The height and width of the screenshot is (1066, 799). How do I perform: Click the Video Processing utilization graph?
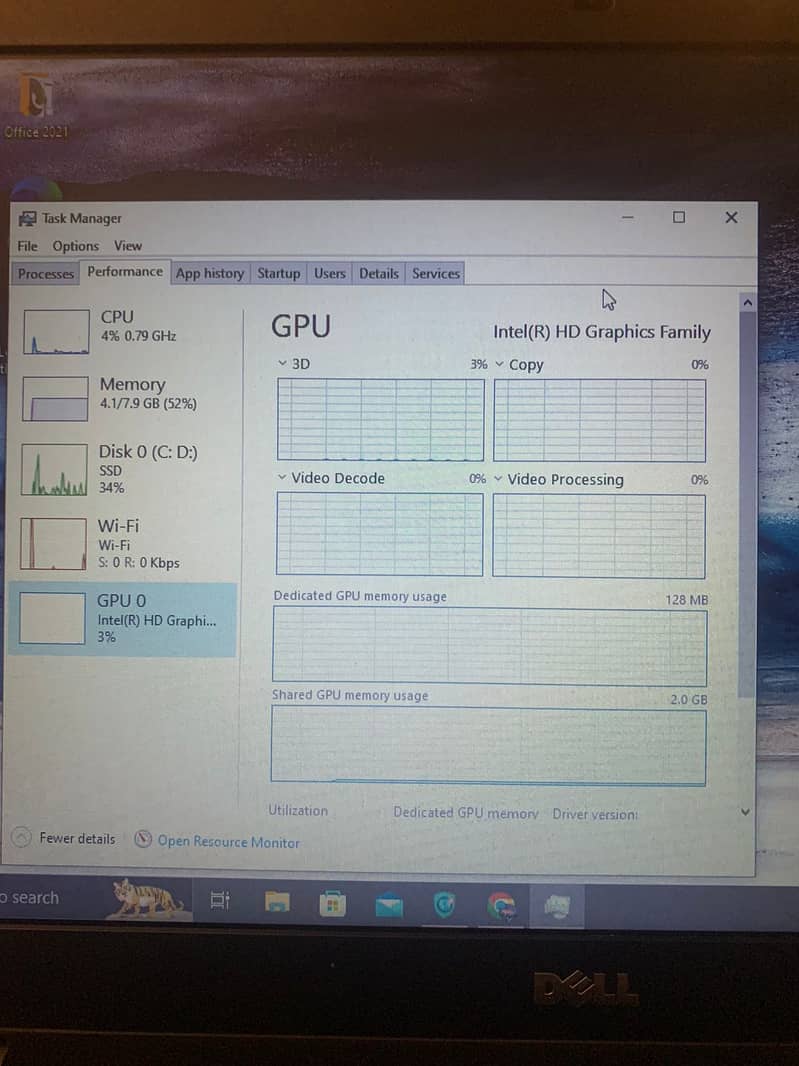pyautogui.click(x=598, y=536)
